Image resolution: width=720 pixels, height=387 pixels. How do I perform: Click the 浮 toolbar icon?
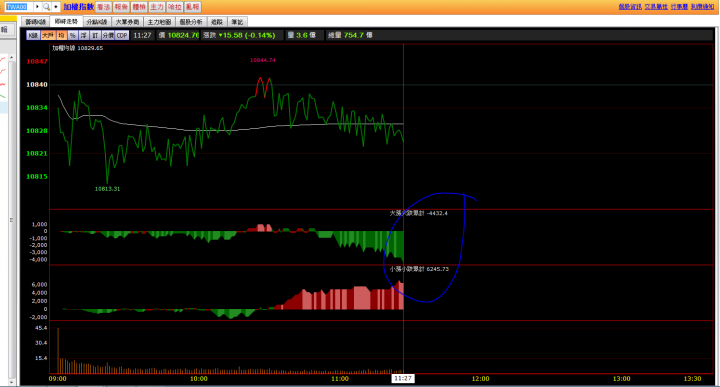click(x=84, y=35)
